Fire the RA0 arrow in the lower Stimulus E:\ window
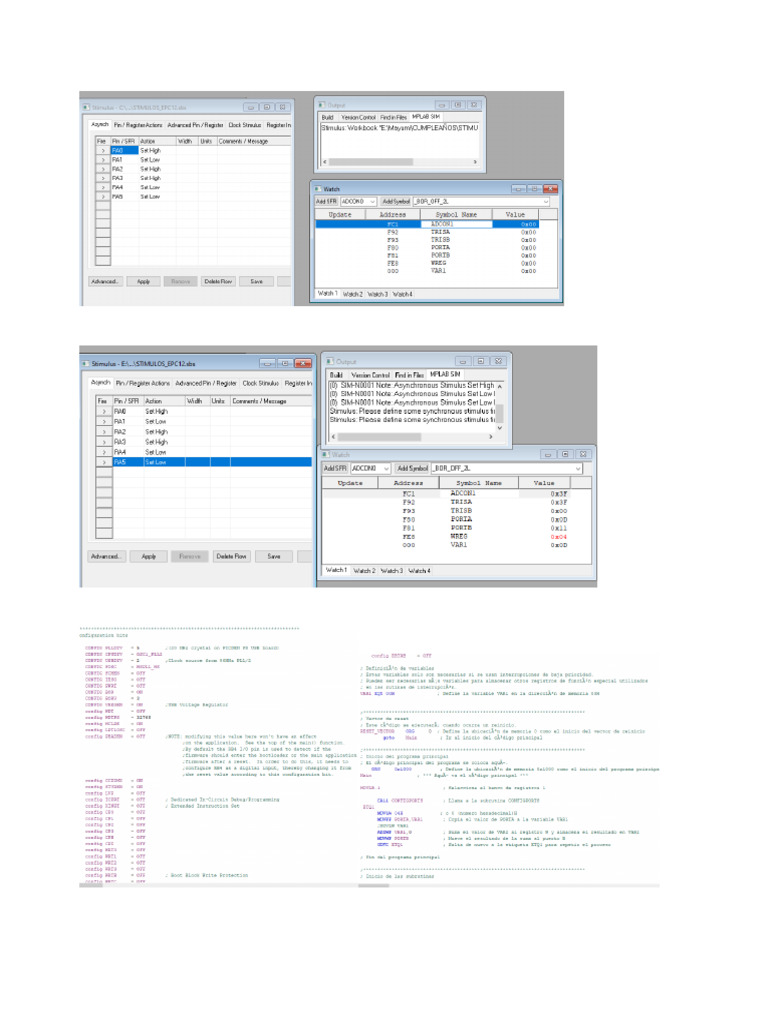 point(104,411)
